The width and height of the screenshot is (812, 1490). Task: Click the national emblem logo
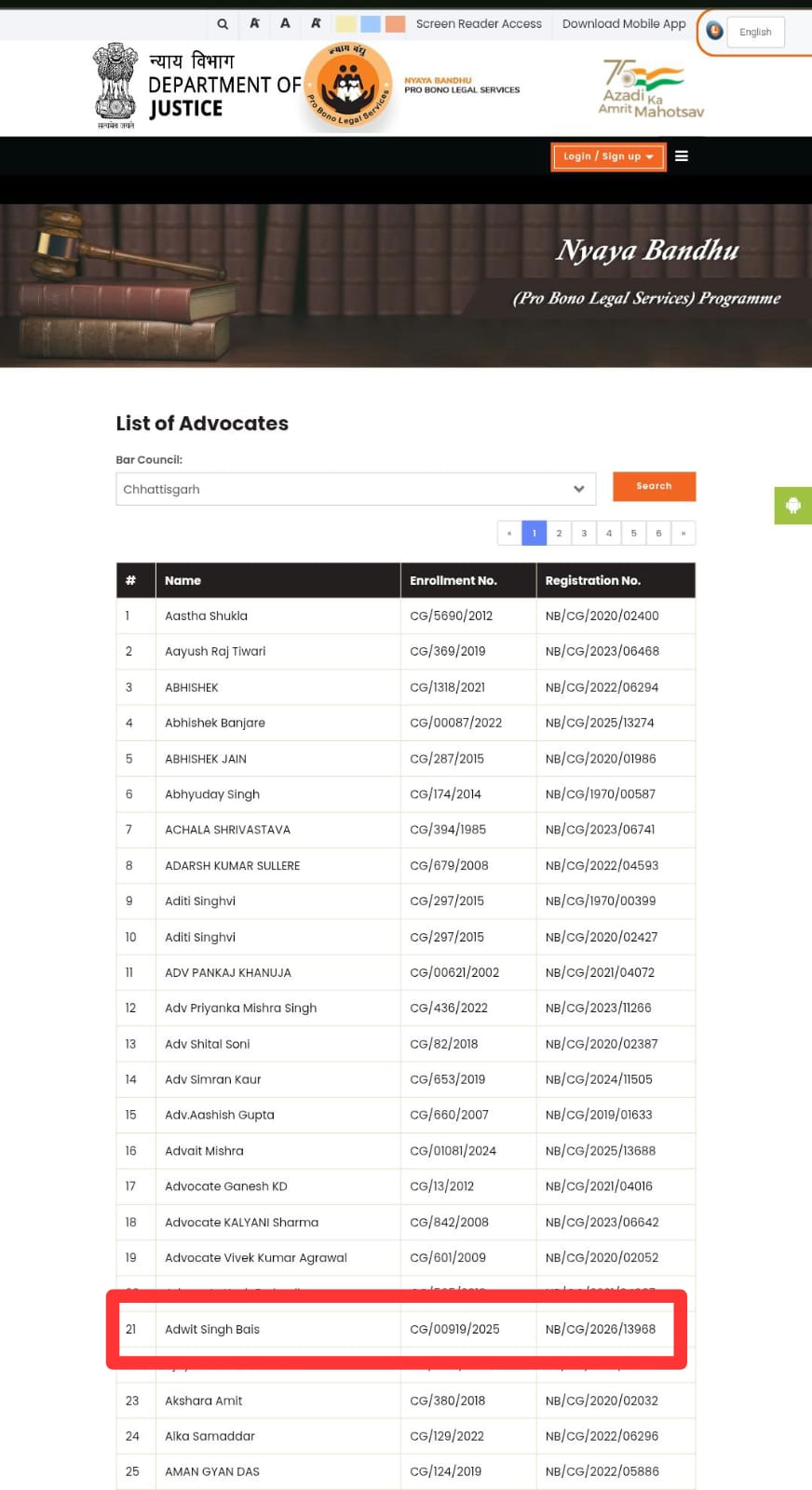pyautogui.click(x=115, y=84)
